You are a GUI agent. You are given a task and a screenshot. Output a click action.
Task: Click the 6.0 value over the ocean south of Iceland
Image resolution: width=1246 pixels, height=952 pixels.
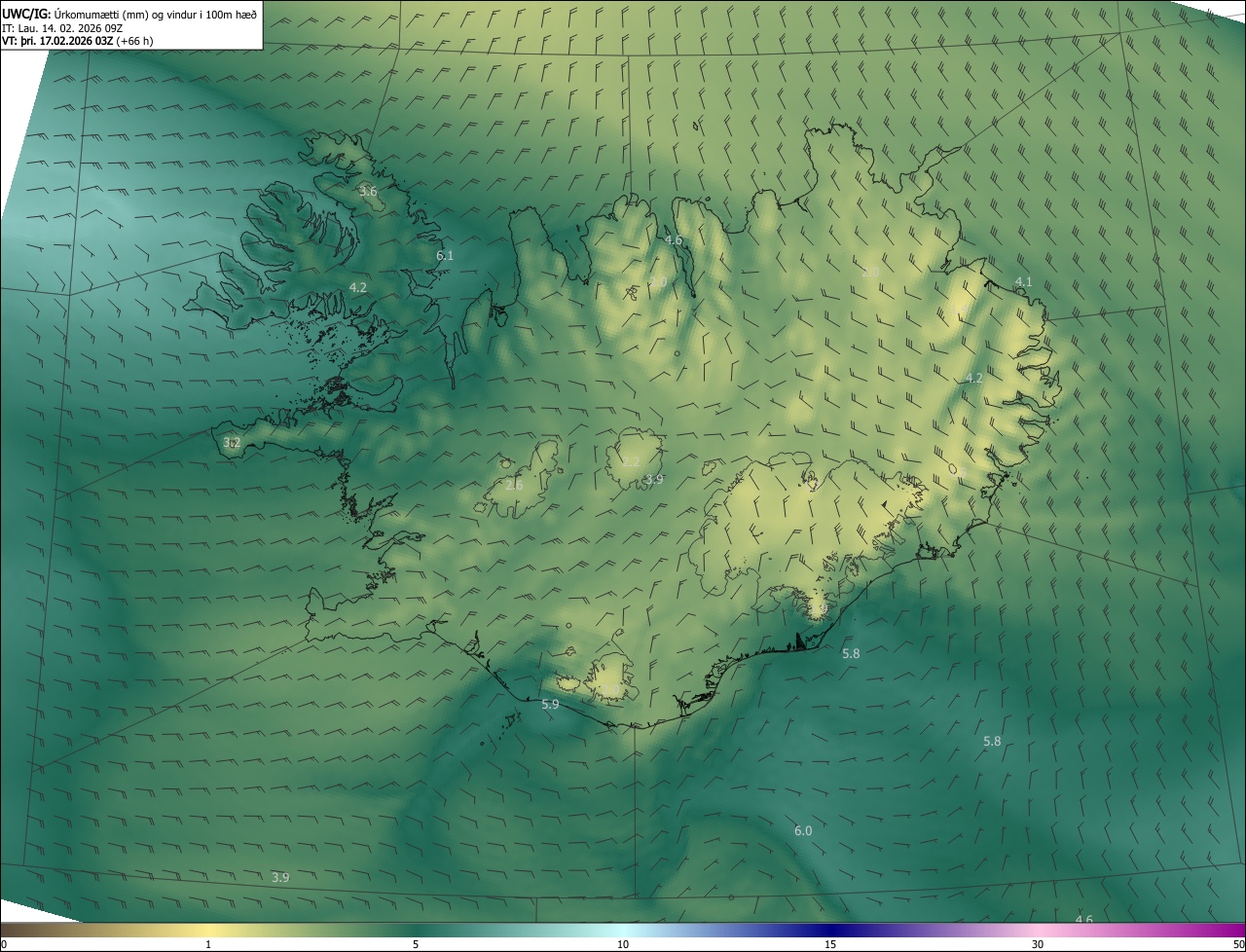(803, 831)
